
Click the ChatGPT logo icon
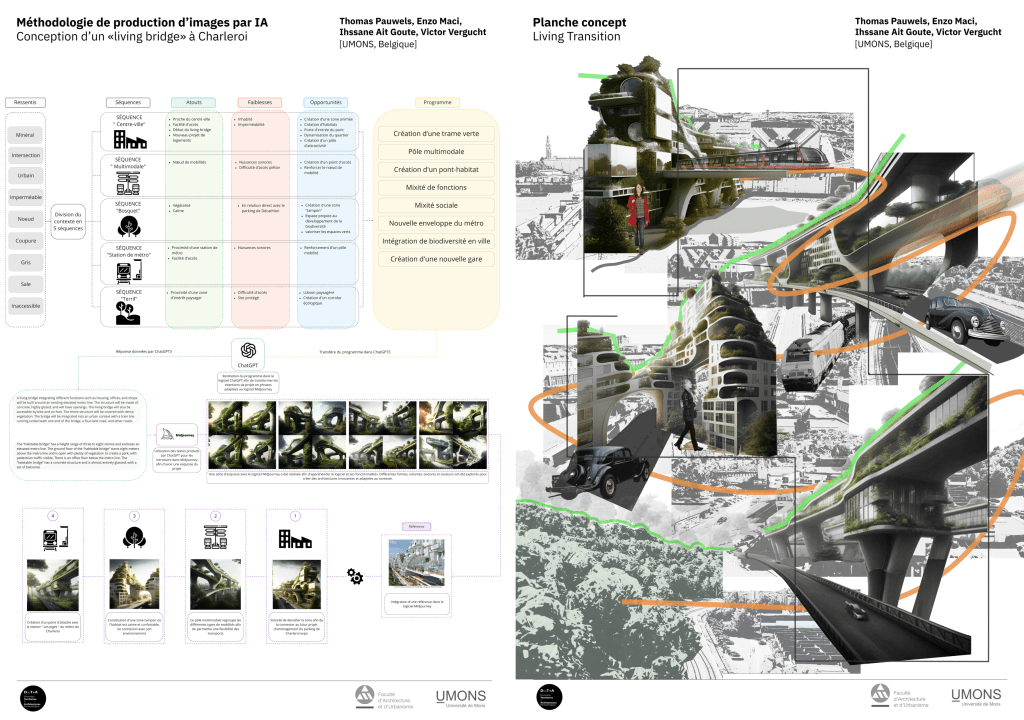click(x=249, y=349)
